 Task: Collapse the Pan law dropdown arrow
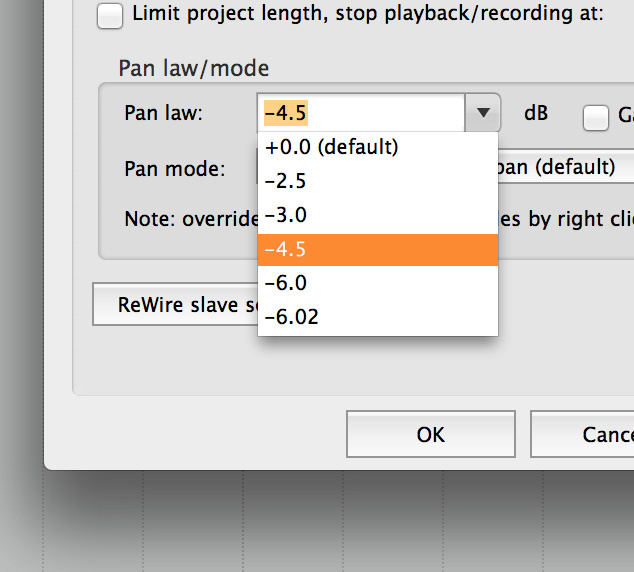click(x=483, y=113)
